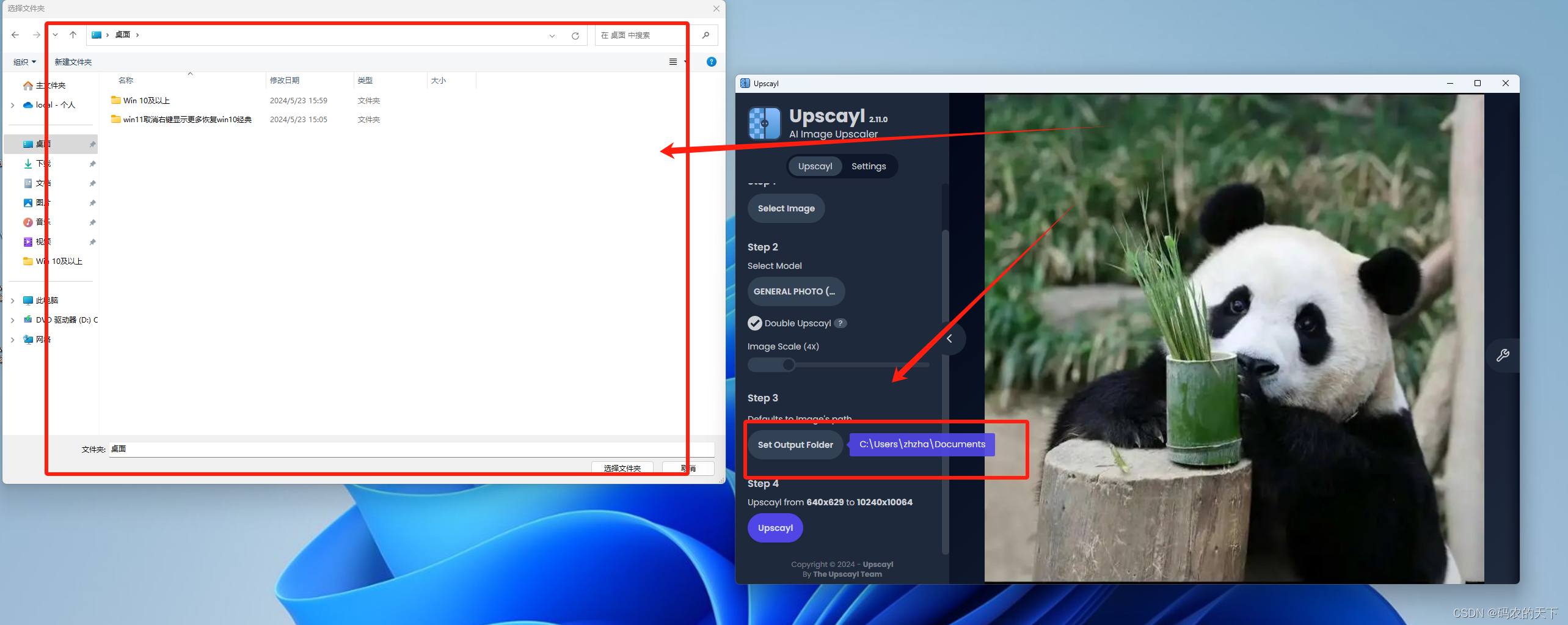This screenshot has width=1568, height=625.
Task: Close the 选择文件夹 dialog
Action: click(x=717, y=9)
